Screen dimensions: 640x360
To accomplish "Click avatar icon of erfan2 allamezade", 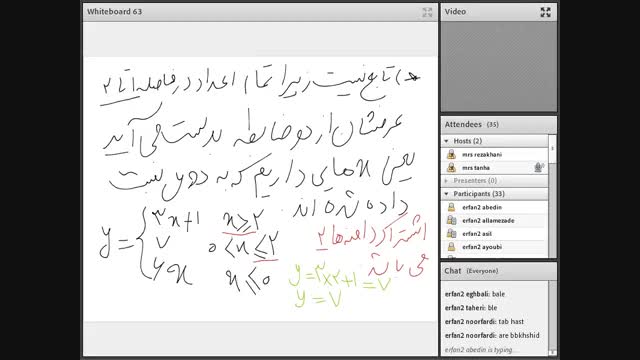I will coord(451,220).
